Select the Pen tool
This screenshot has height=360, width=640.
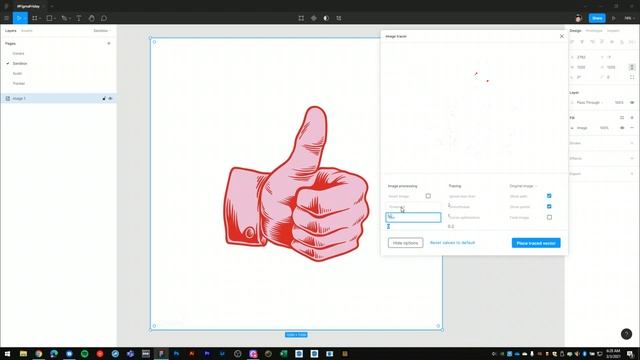(64, 18)
